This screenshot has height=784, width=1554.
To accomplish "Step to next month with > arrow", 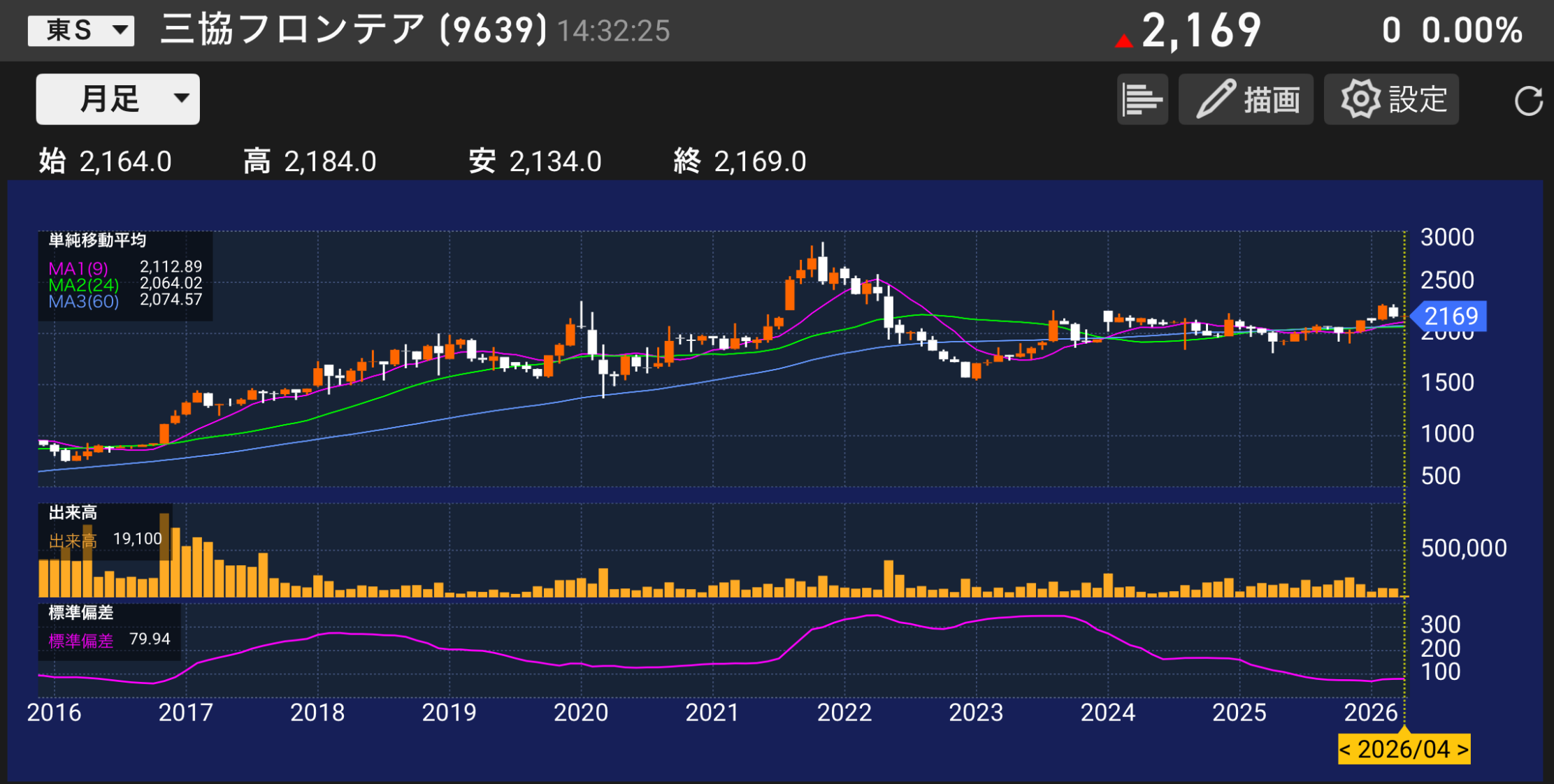I will pyautogui.click(x=1462, y=750).
